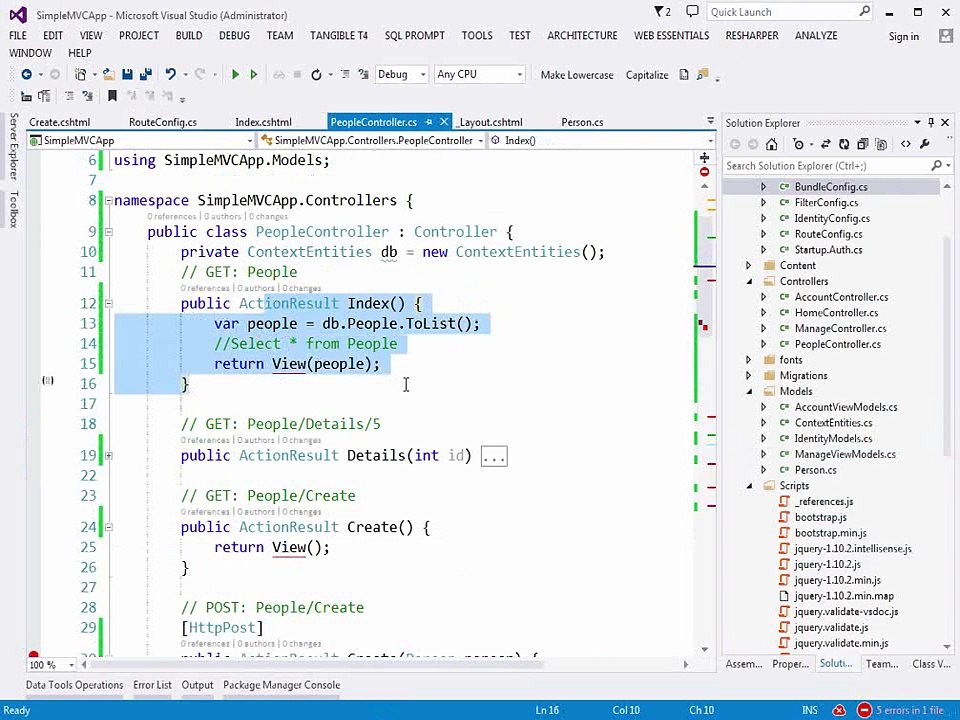The width and height of the screenshot is (960, 720).
Task: Switch to the Person.cs tab
Action: (582, 122)
